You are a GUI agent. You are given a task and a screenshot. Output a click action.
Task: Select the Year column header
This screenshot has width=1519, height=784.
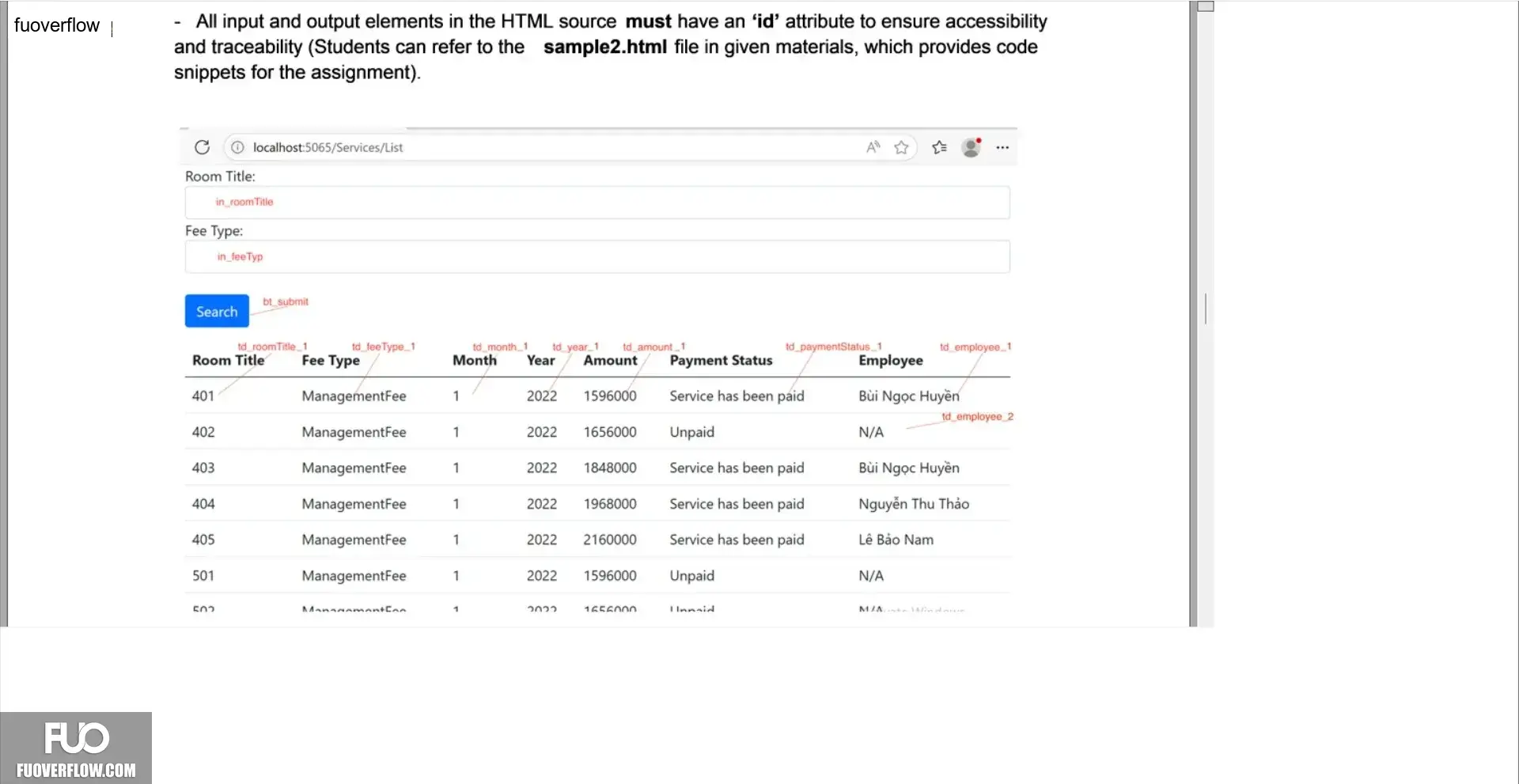[x=541, y=361]
